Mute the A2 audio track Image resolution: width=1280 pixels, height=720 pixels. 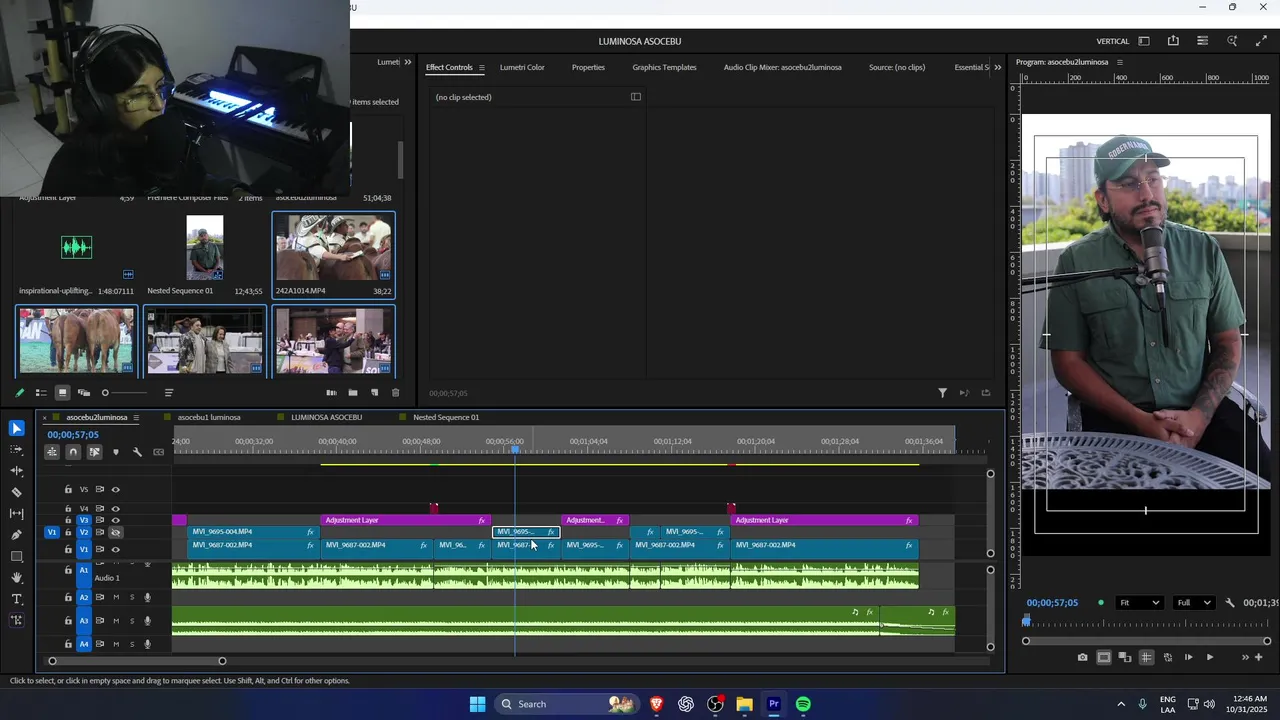coord(116,597)
